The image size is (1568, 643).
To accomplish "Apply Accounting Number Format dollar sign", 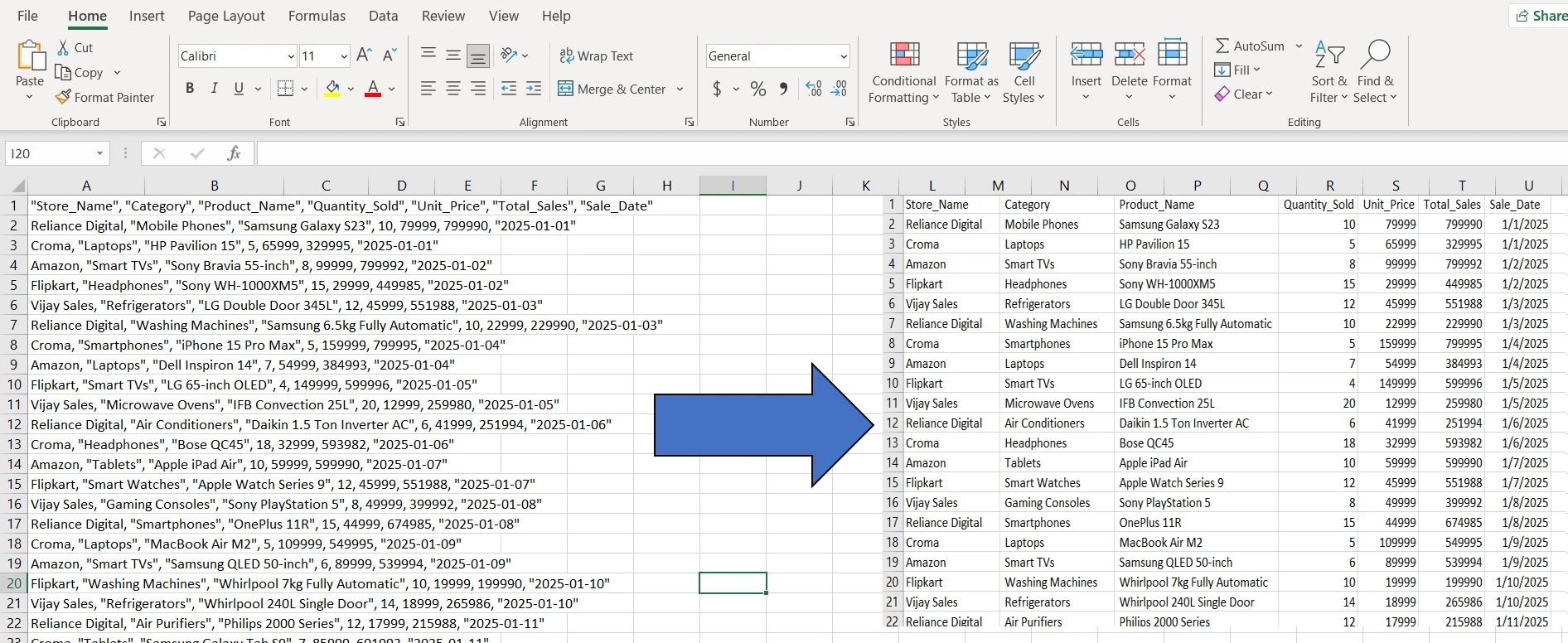I will tap(717, 89).
